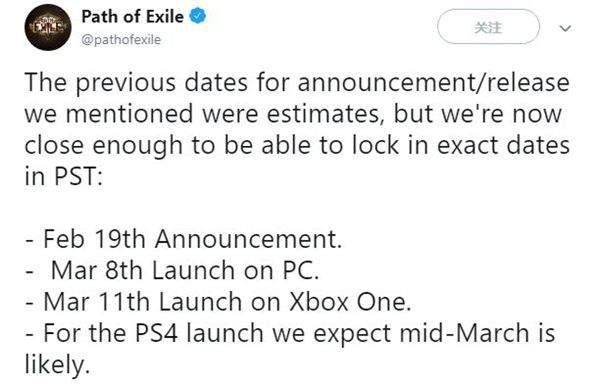
Task: Click the 'Mar 8th Launch on PC.' line
Action: click(172, 270)
